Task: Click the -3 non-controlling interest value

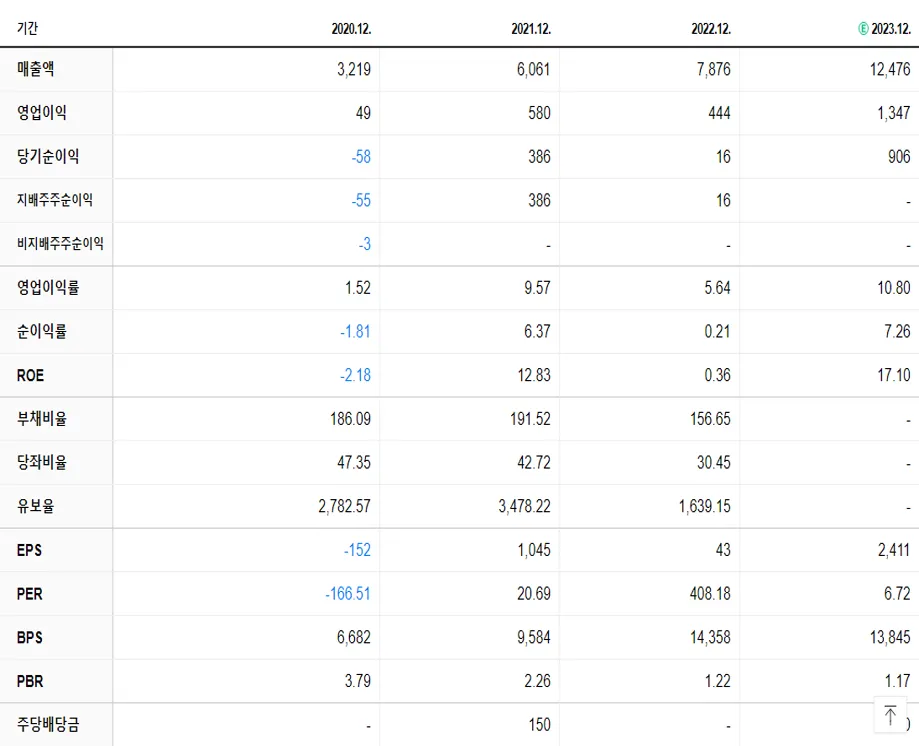Action: 365,244
